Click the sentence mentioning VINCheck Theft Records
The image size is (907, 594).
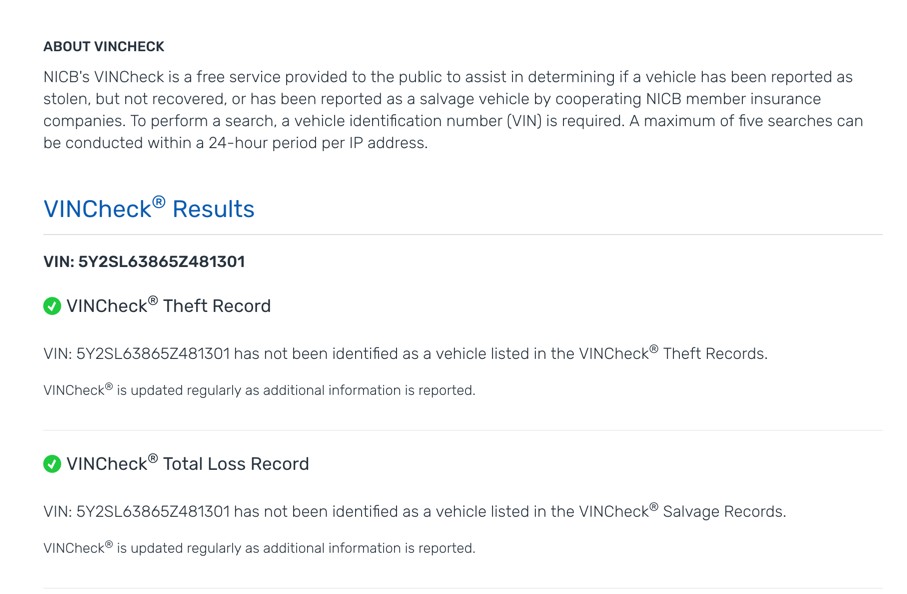point(405,353)
